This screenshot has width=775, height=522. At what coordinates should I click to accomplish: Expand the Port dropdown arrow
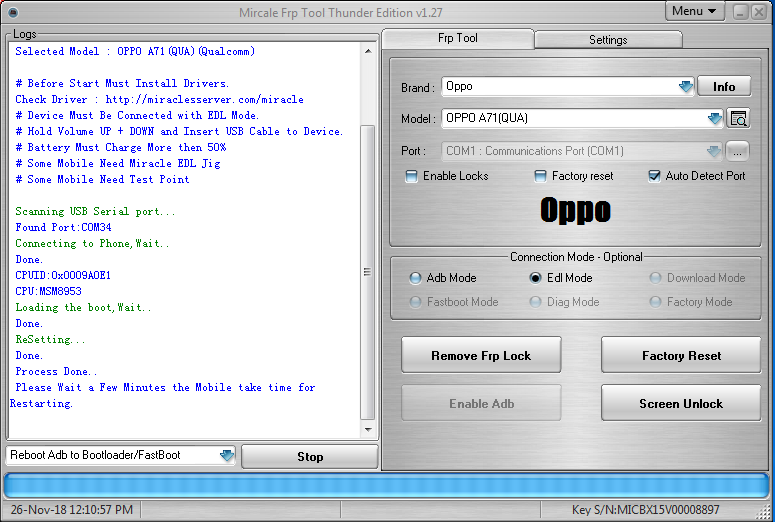click(713, 151)
